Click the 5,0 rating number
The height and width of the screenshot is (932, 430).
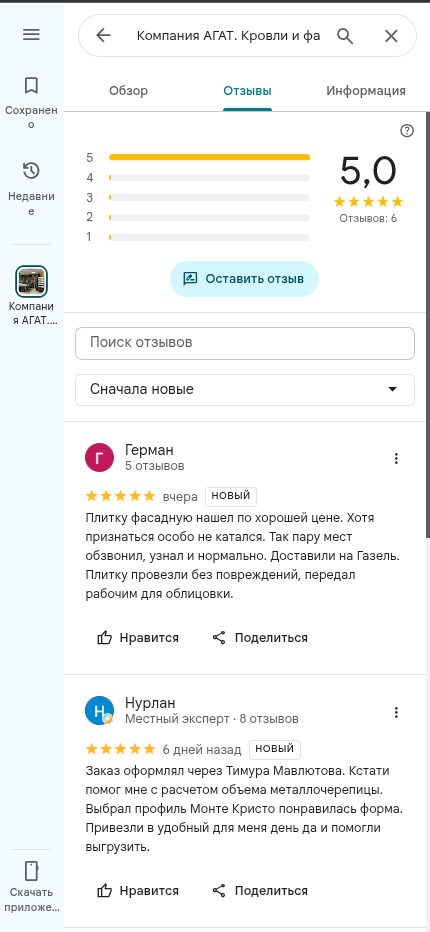(368, 171)
